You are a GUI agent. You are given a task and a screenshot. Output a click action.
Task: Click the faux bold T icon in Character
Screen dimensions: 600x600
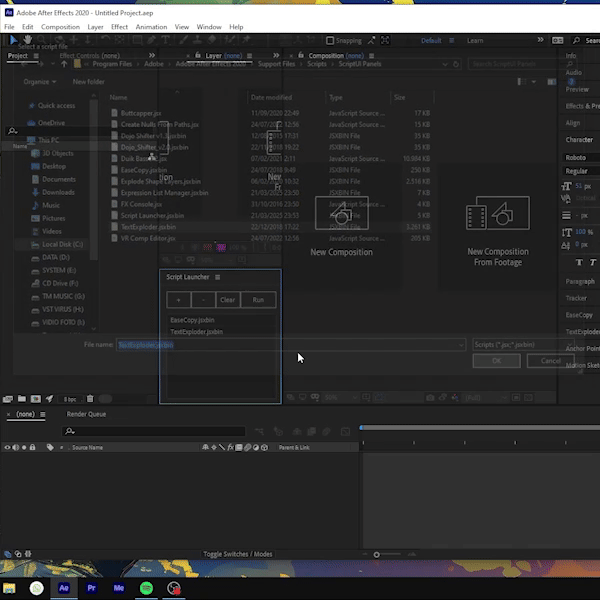pos(579,262)
